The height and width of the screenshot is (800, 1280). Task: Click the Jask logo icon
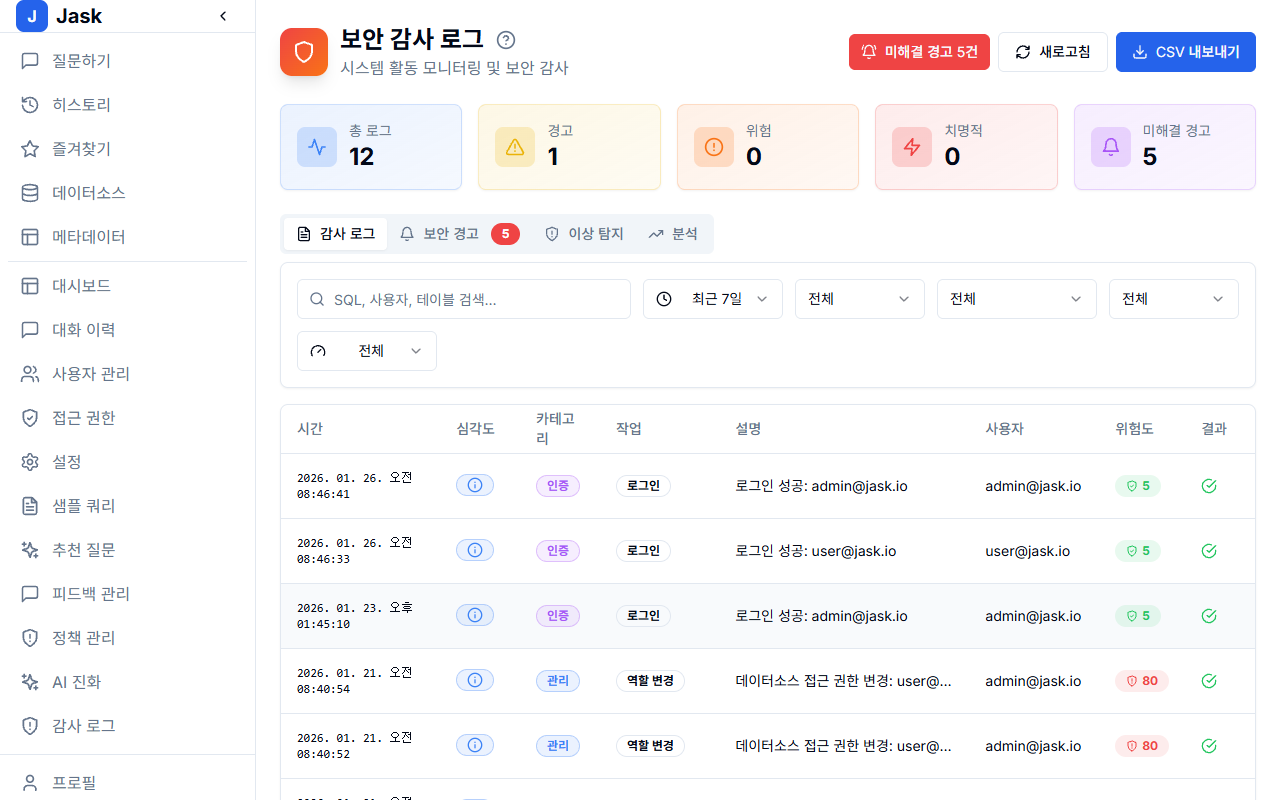pos(32,16)
